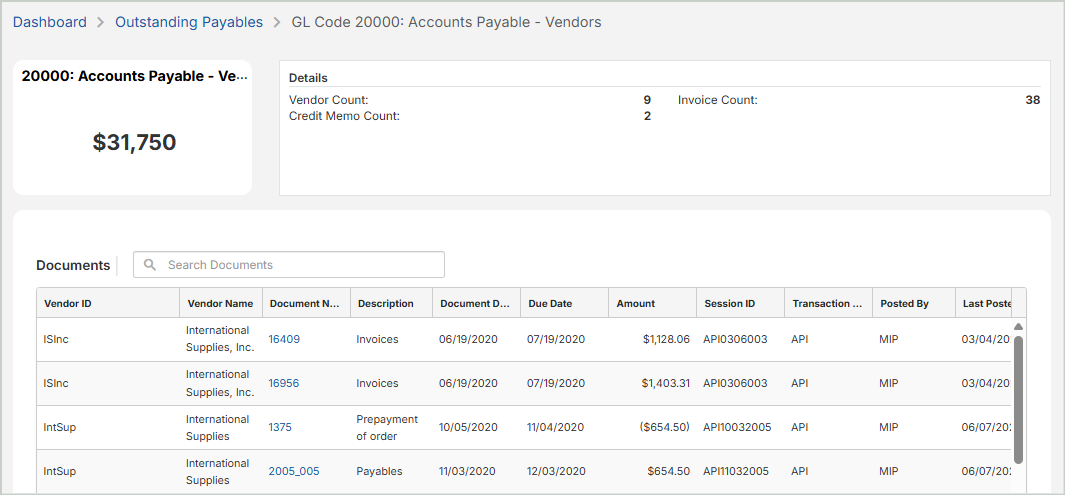This screenshot has height=495, width=1065.
Task: Sort by Vendor ID column header
Action: pyautogui.click(x=68, y=303)
